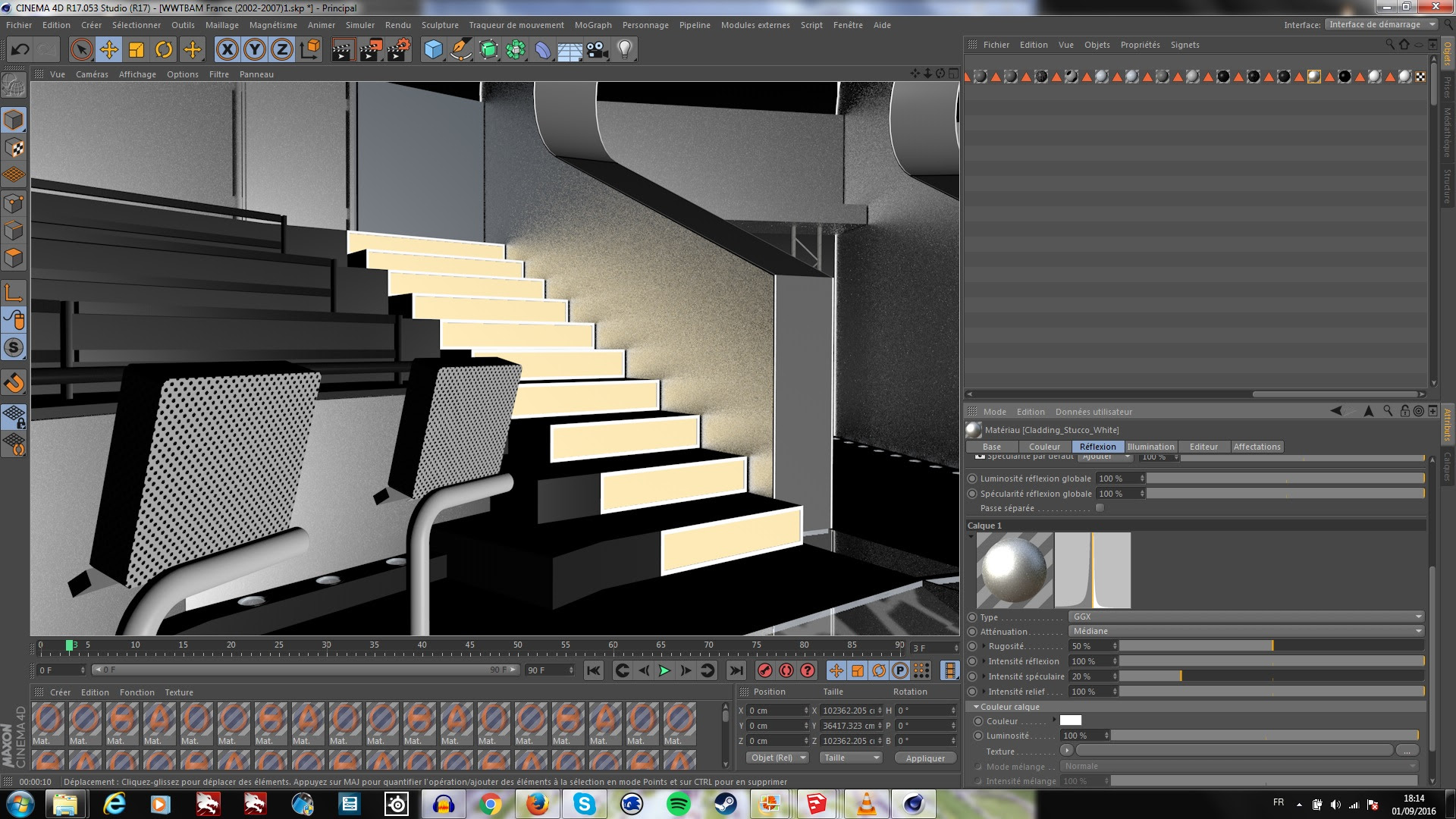This screenshot has height=819, width=1456.
Task: Switch to the Illumination material tab
Action: coord(1150,447)
